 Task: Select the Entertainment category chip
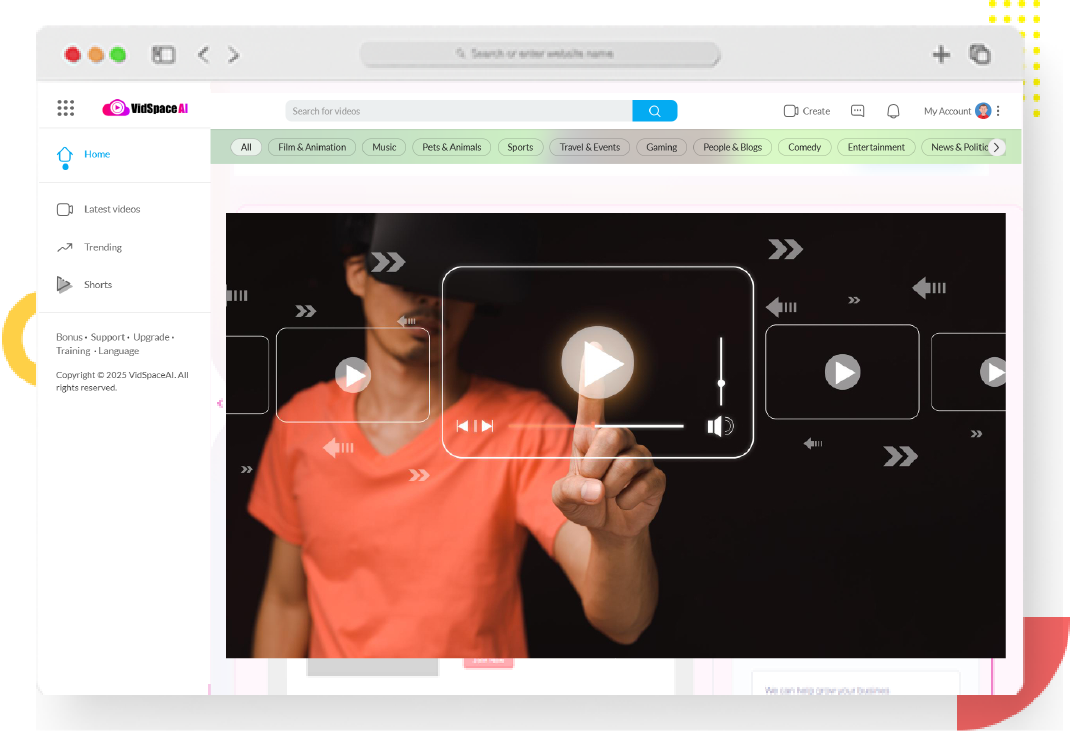[877, 147]
